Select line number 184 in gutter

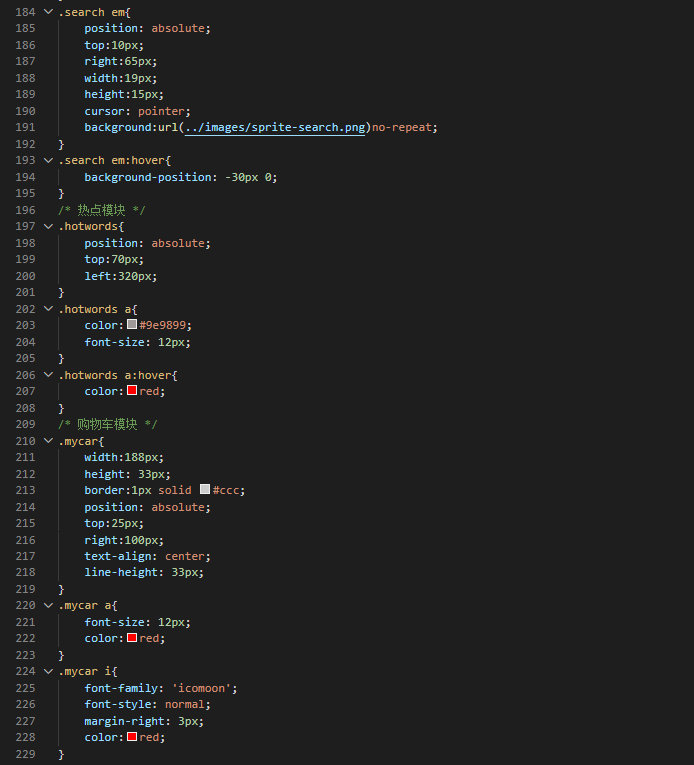[x=25, y=12]
